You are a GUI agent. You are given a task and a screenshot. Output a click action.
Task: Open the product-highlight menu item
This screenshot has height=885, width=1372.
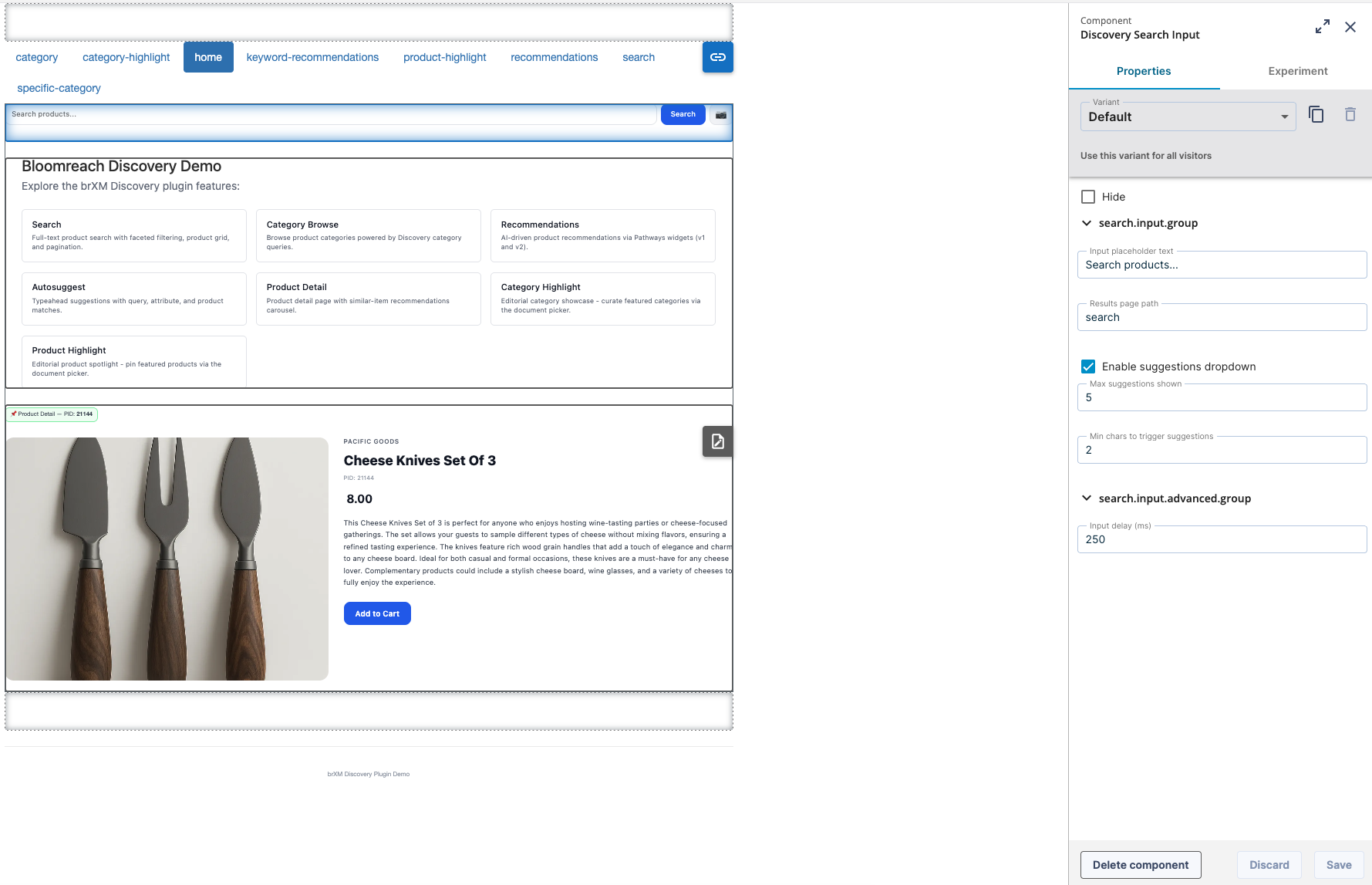click(x=445, y=57)
